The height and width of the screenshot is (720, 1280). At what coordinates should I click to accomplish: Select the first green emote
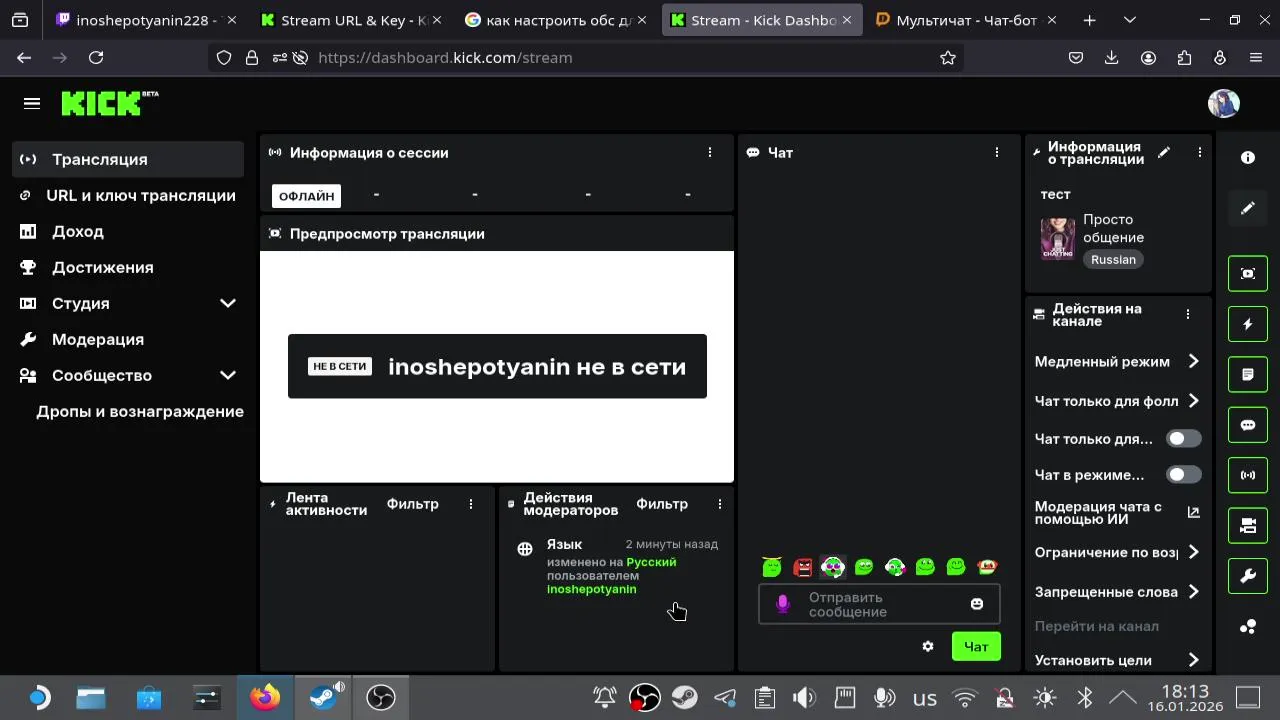(x=772, y=567)
